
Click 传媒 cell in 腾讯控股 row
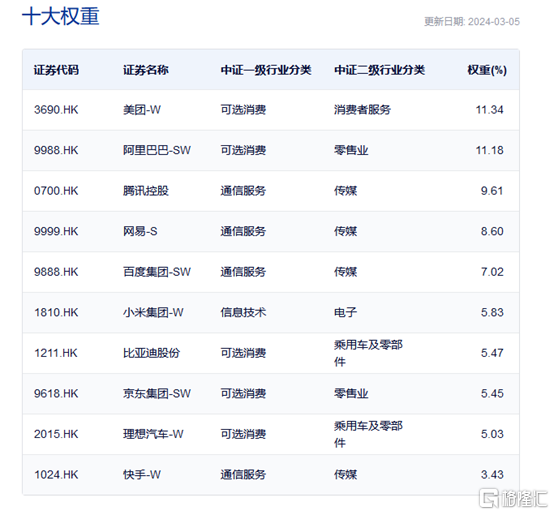click(x=345, y=191)
